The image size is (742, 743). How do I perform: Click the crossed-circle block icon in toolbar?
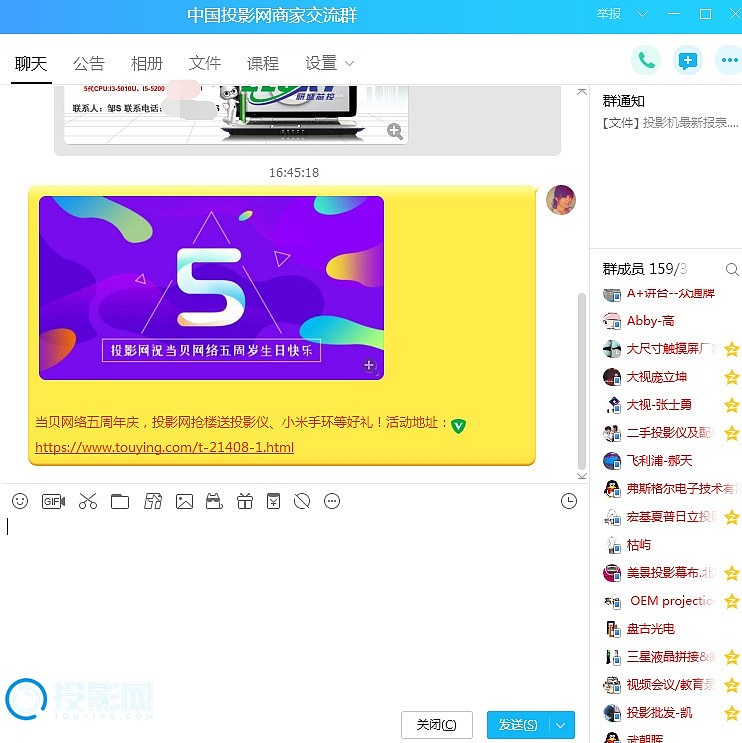(302, 501)
